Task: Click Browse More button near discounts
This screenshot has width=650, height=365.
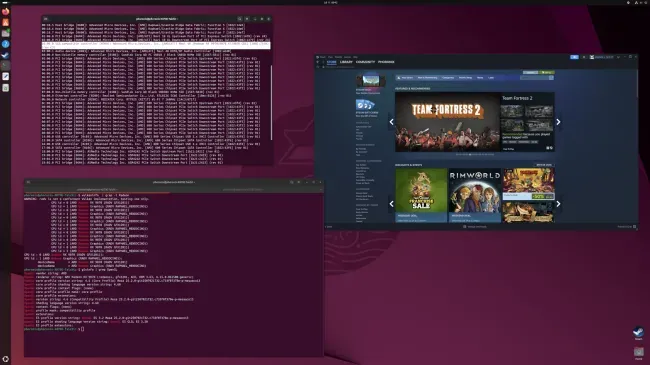Action: point(544,165)
